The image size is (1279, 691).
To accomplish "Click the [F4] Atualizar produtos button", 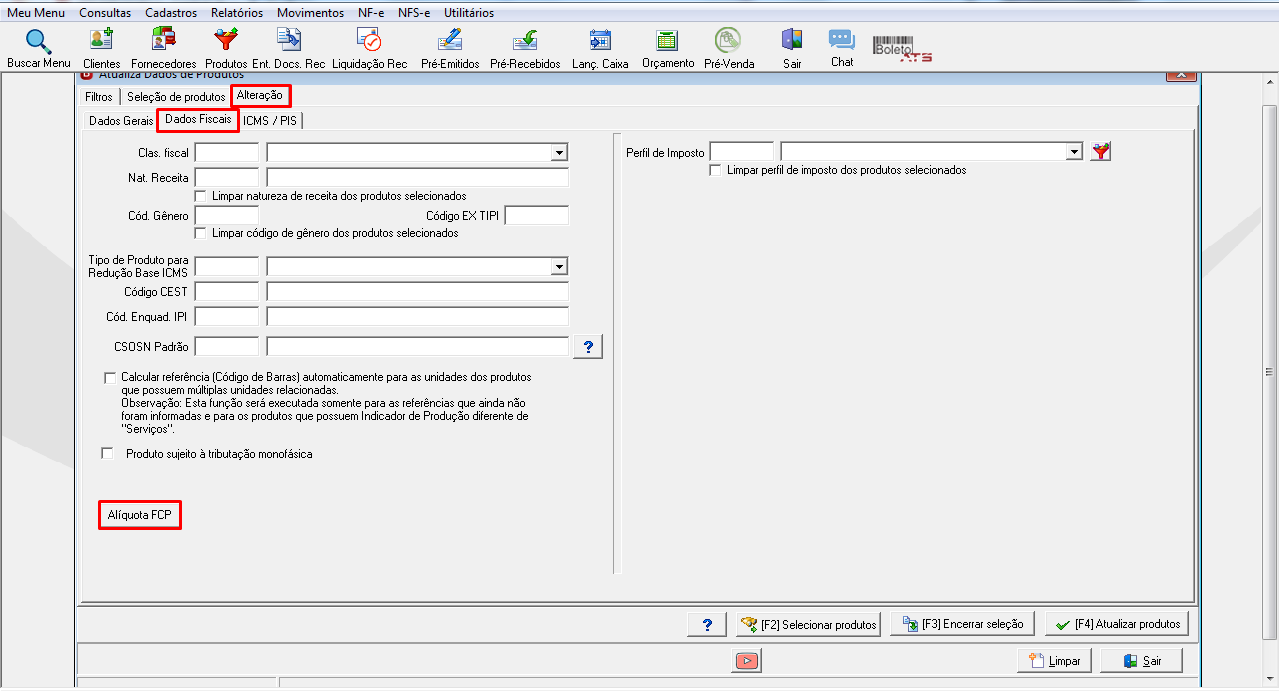I will [x=1117, y=624].
